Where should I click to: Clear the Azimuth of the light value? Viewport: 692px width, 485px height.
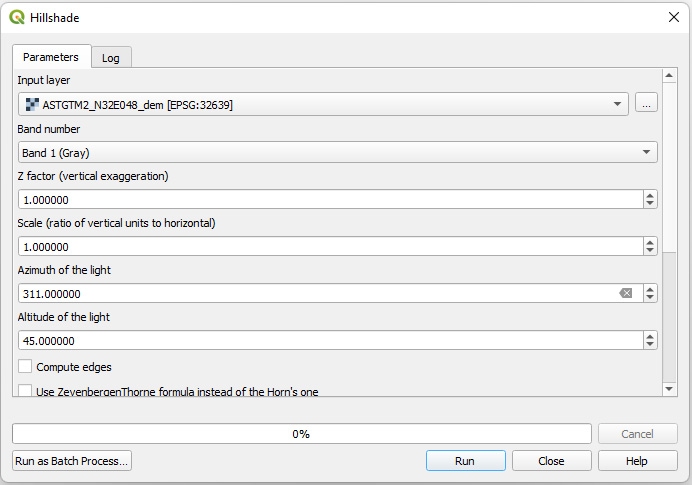point(626,293)
